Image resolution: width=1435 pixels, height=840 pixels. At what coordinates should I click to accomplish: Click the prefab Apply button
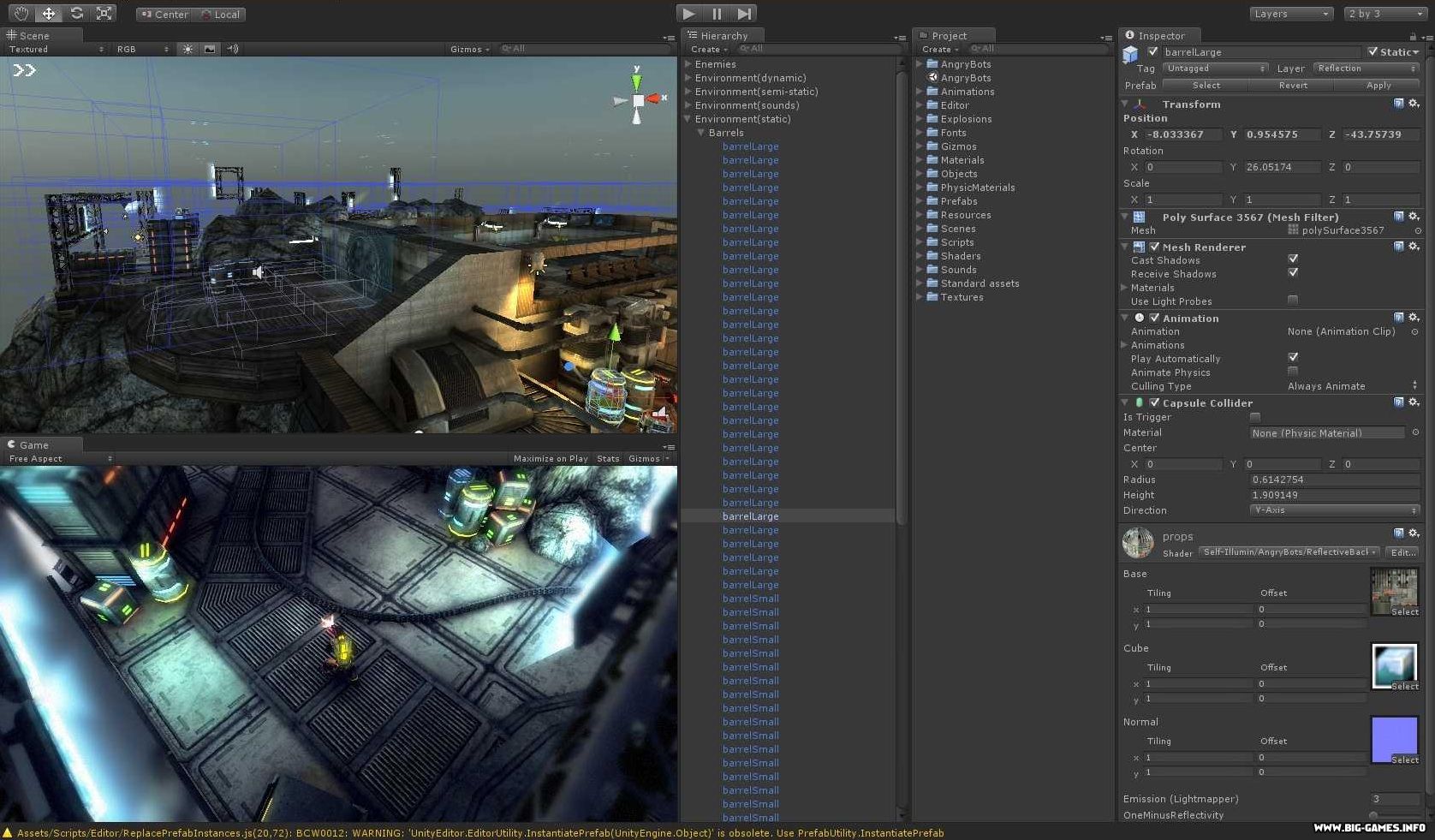point(1378,86)
